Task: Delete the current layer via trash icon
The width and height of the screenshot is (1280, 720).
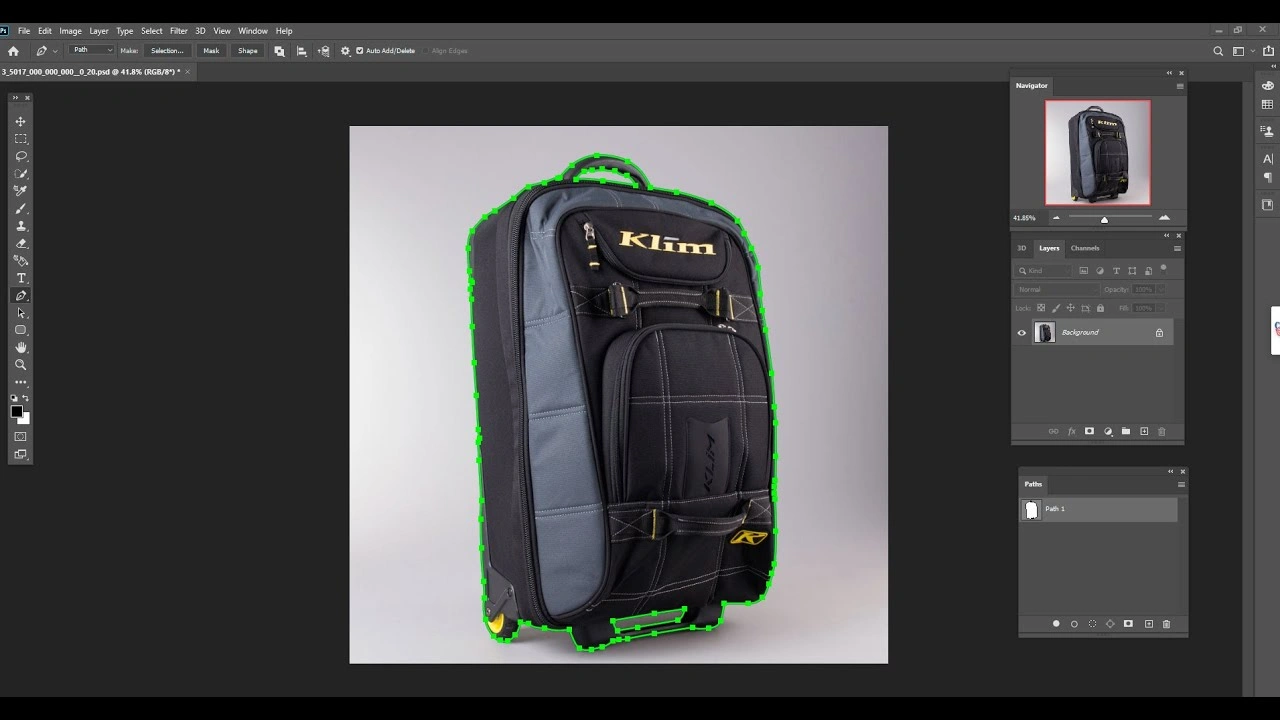Action: pos(1161,431)
